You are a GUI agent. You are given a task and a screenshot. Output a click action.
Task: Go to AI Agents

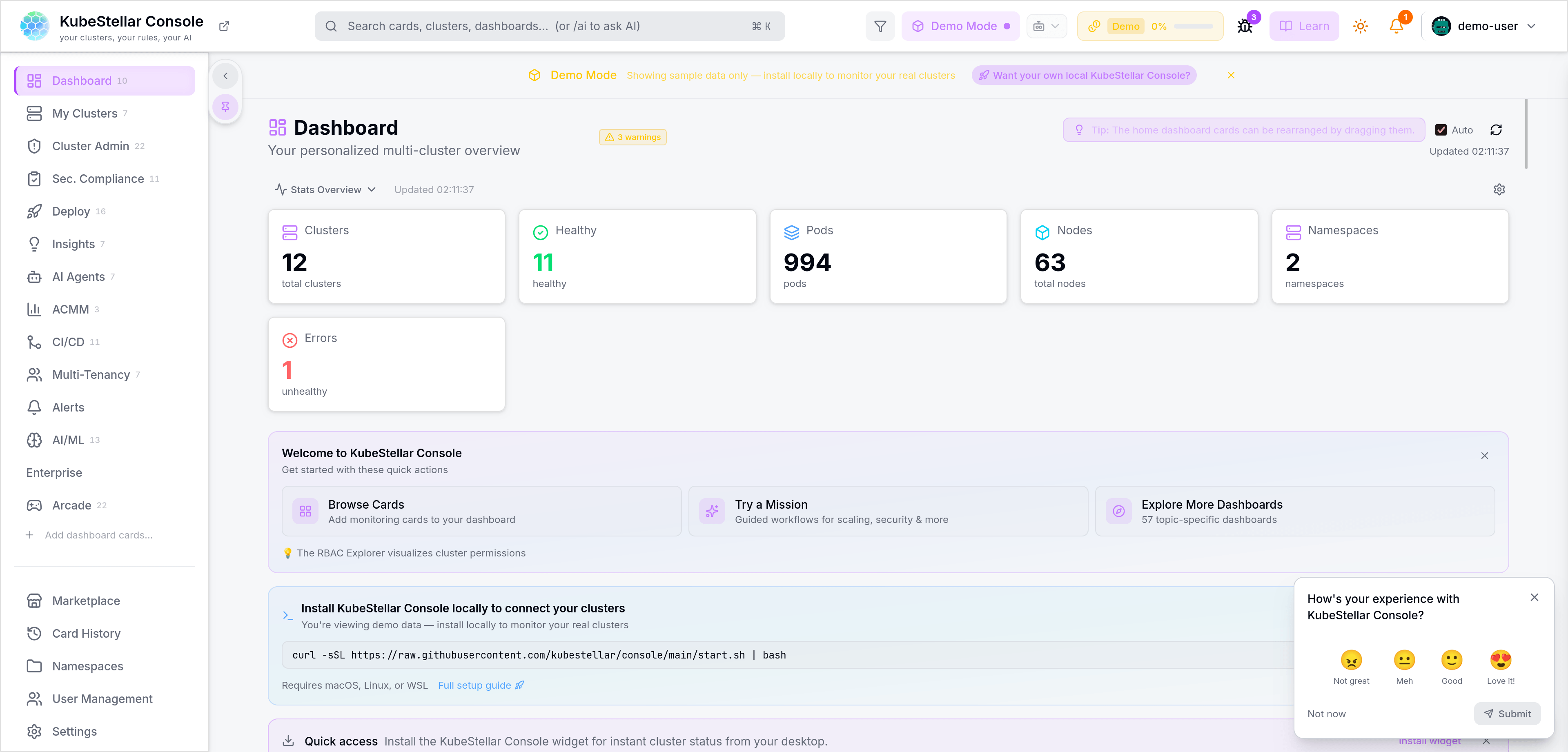[x=104, y=277]
